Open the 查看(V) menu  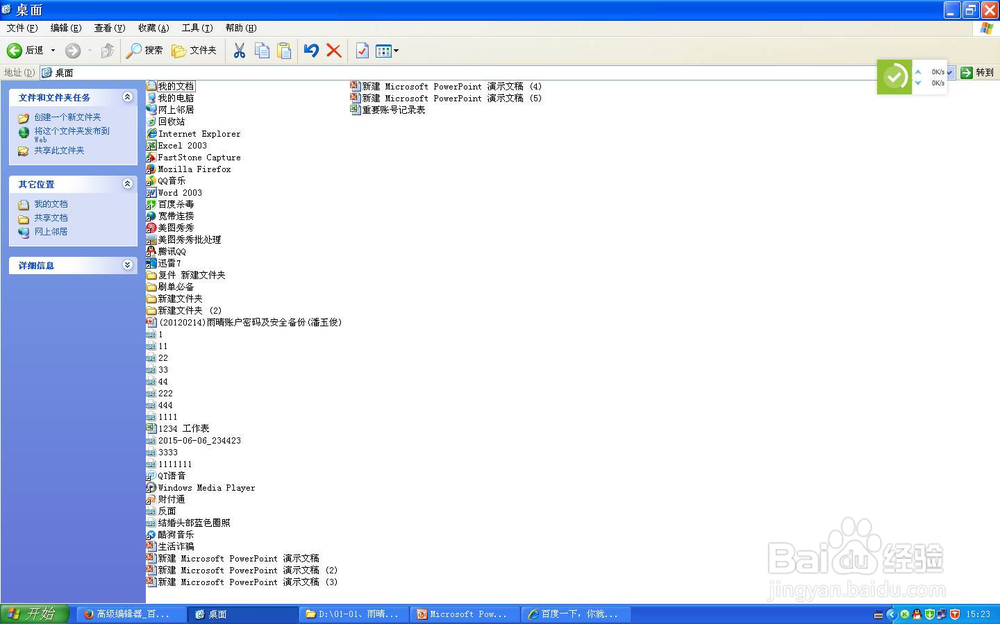coord(110,28)
